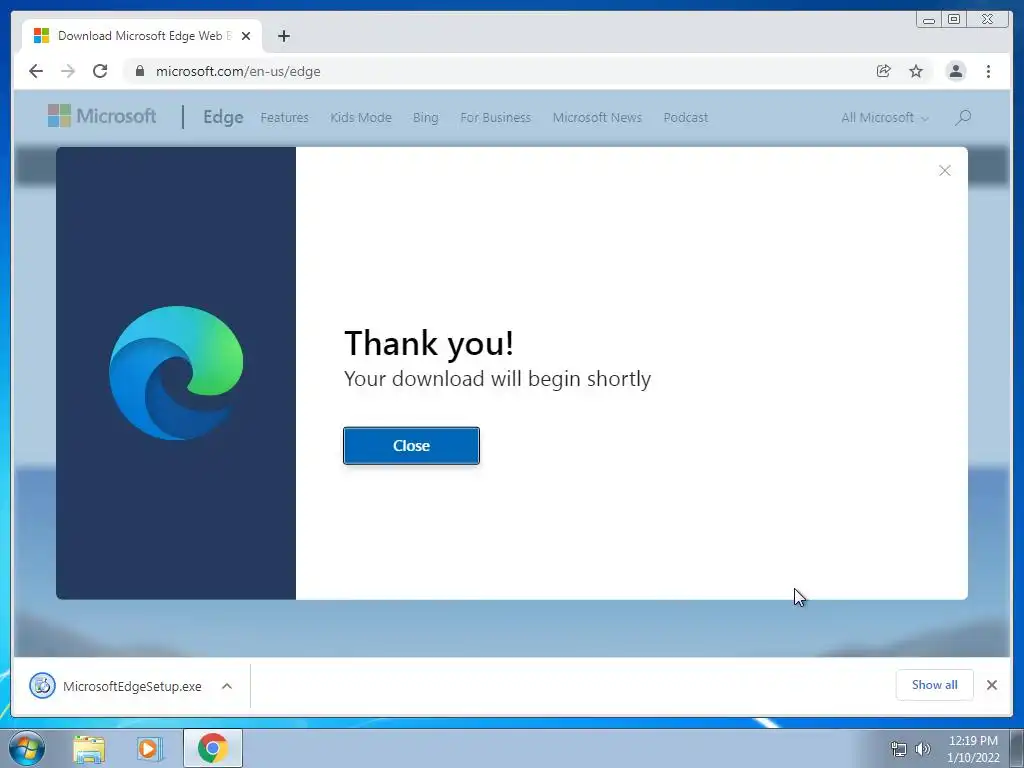Dismiss the dialog with the X icon
The image size is (1024, 768).
click(x=944, y=170)
